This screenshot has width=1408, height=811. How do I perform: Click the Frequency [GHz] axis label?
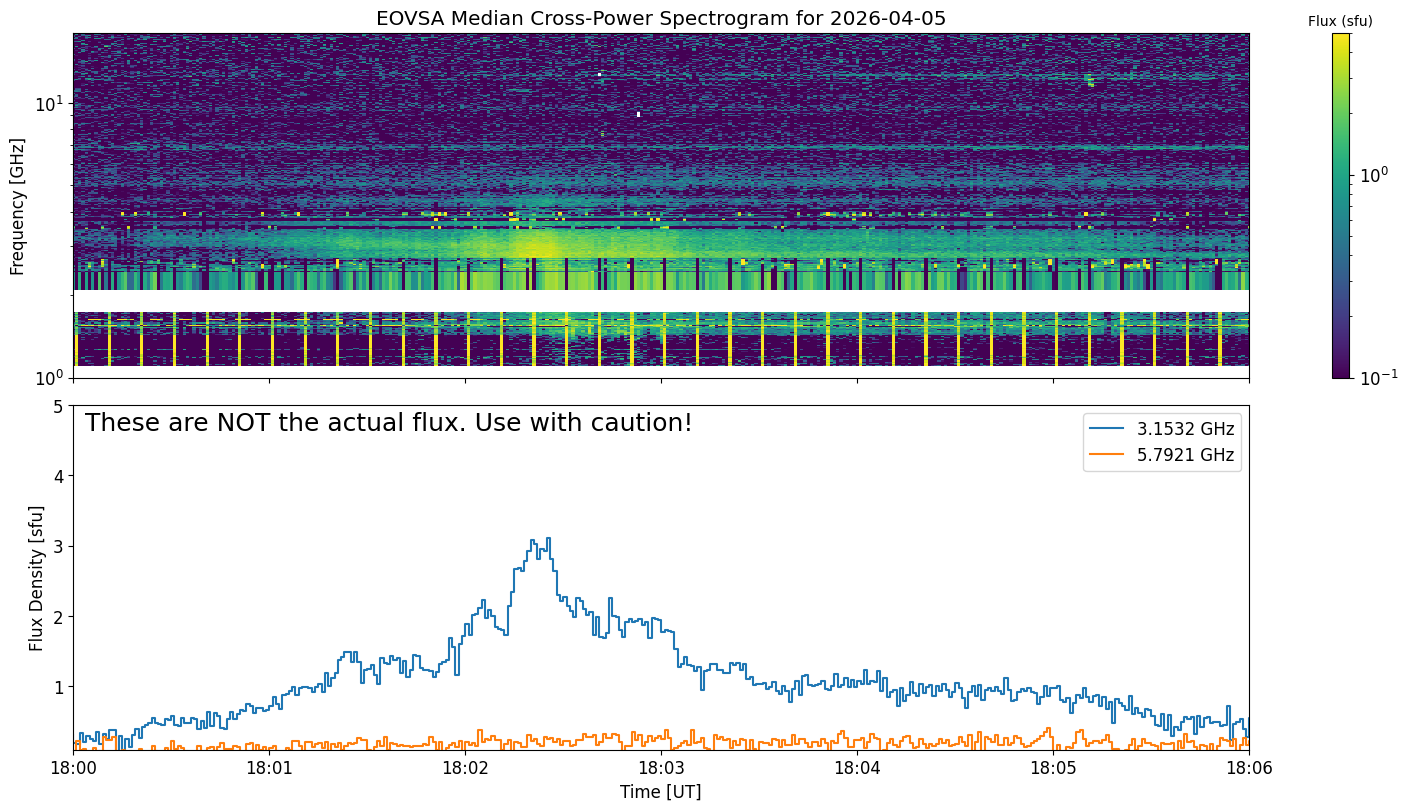point(17,206)
